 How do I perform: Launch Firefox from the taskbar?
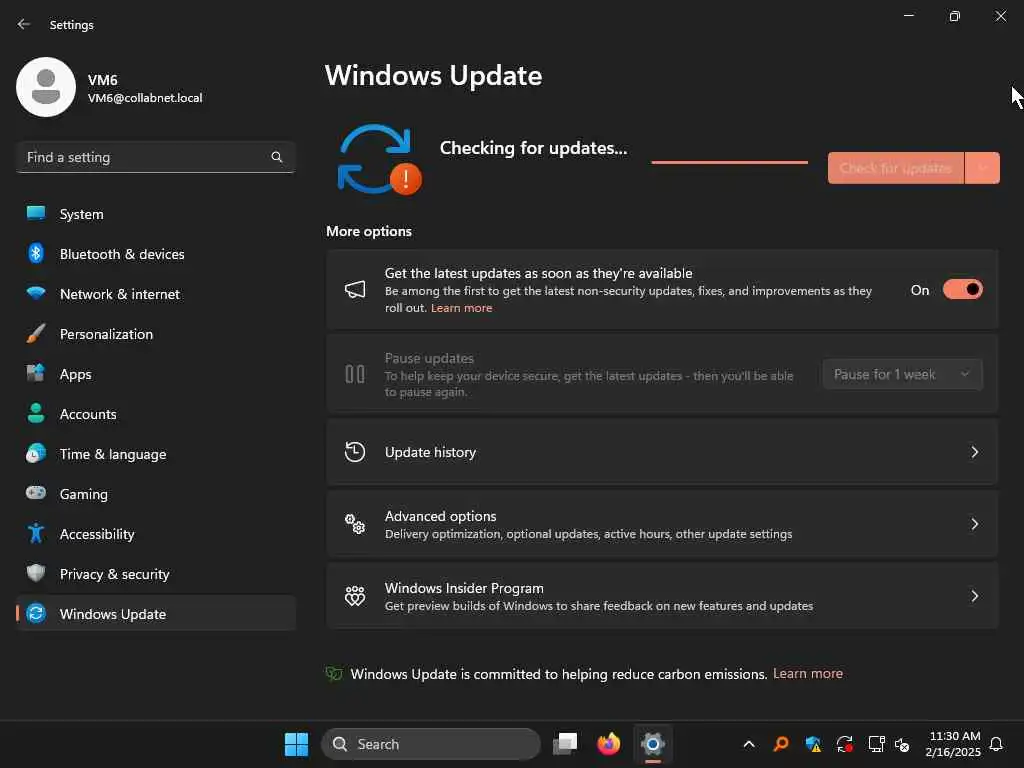(609, 744)
